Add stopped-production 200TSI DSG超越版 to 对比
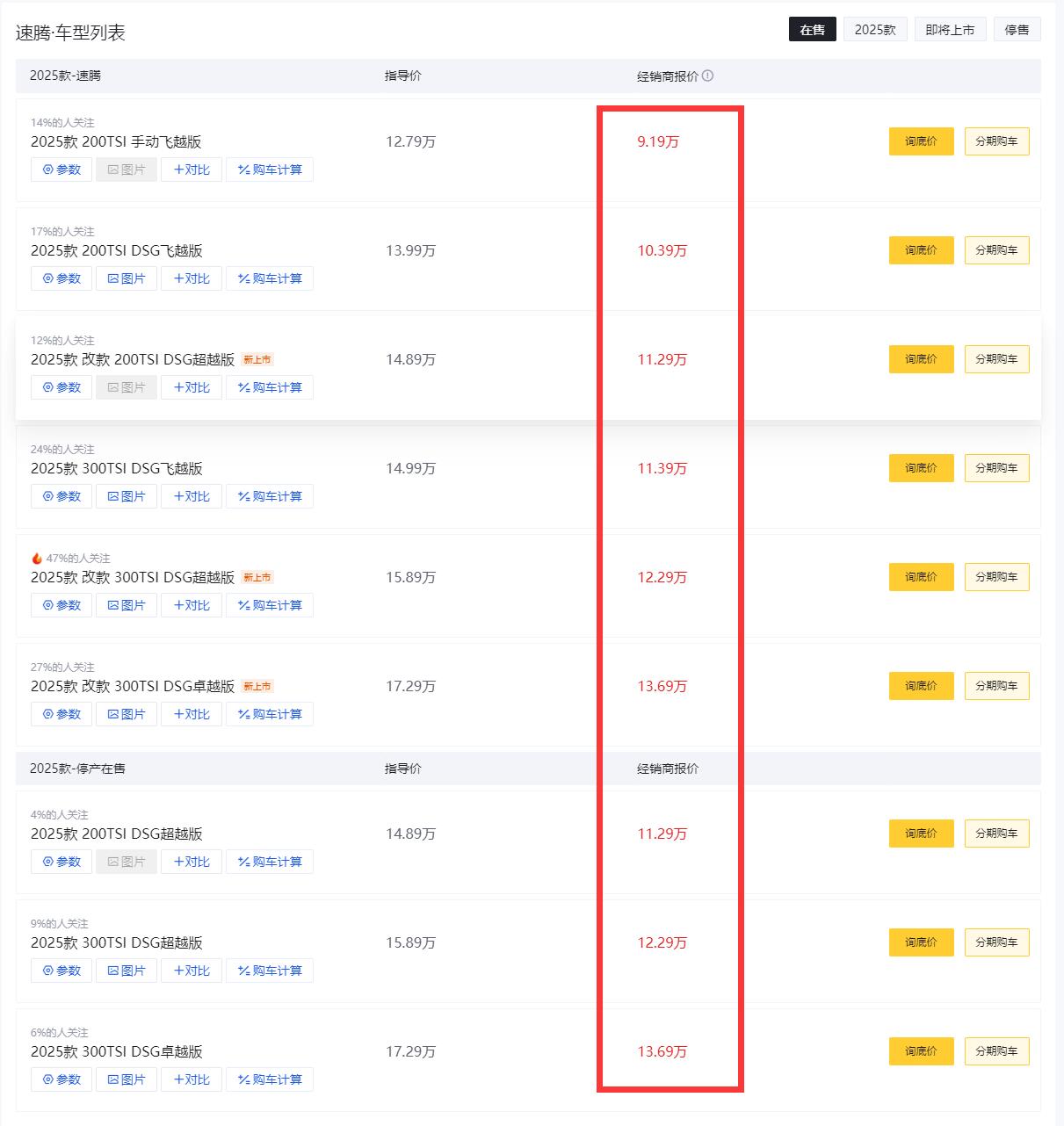 point(192,862)
